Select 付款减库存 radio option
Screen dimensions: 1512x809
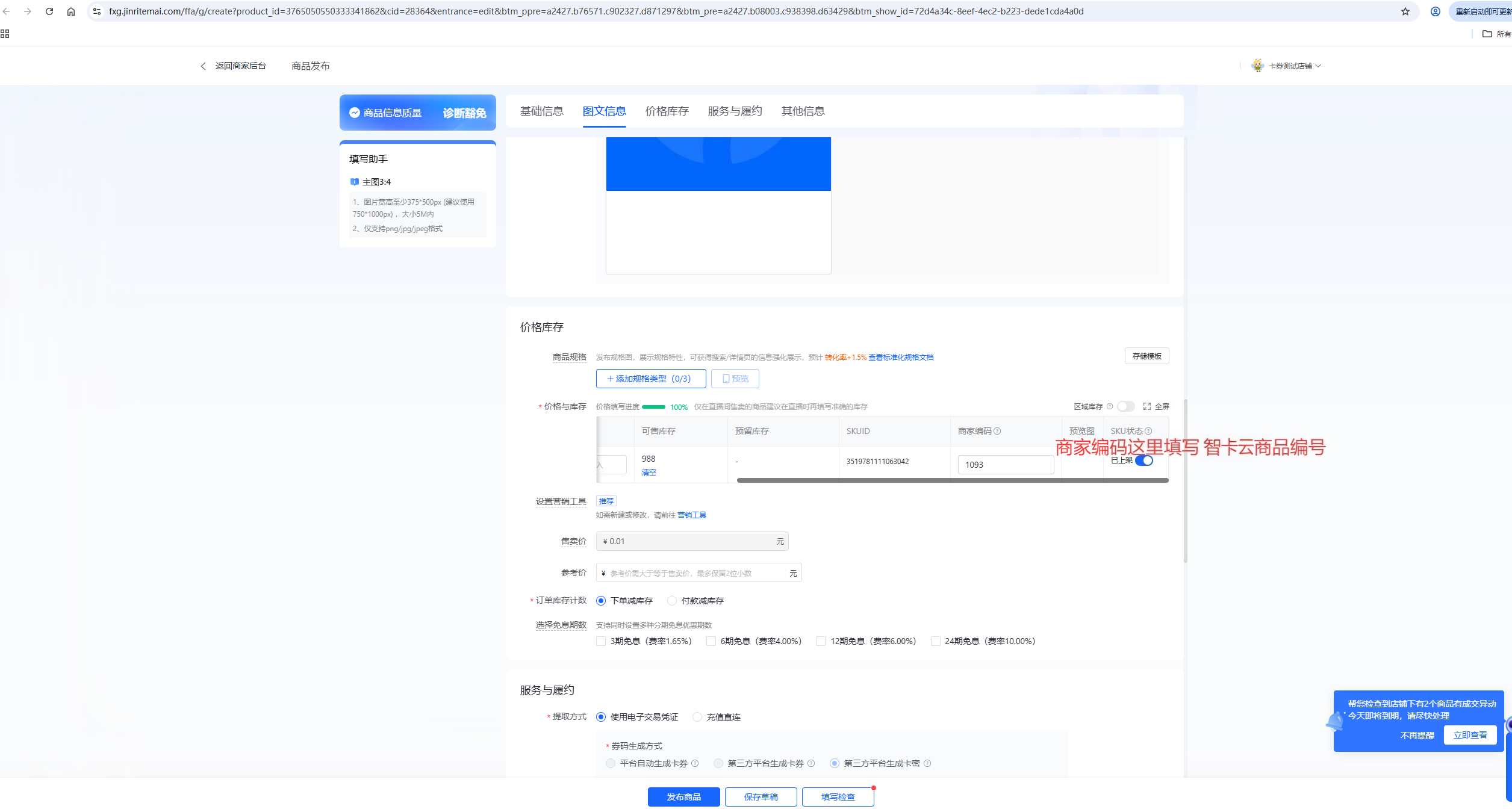tap(672, 601)
